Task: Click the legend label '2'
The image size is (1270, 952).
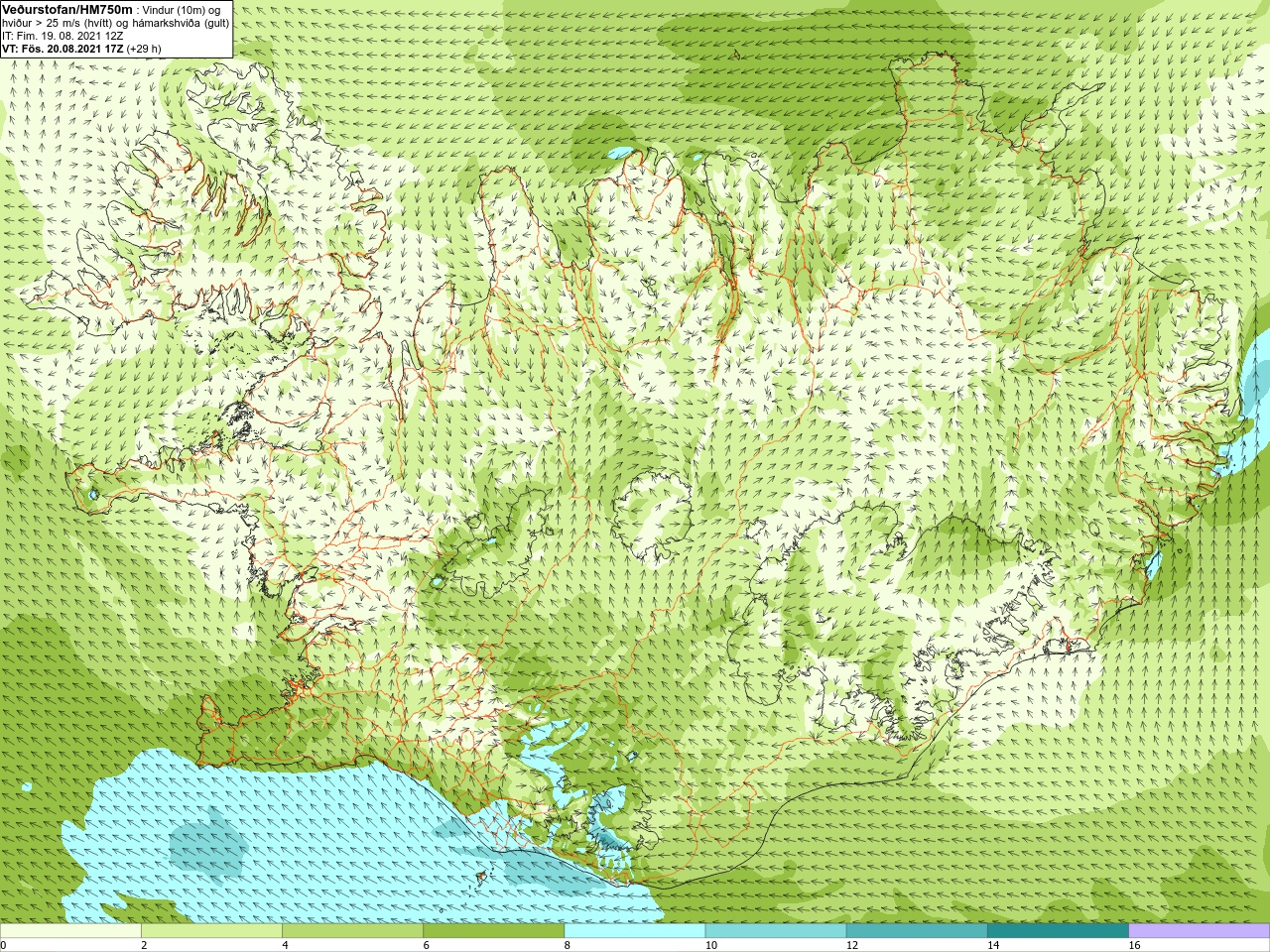Action: [144, 945]
